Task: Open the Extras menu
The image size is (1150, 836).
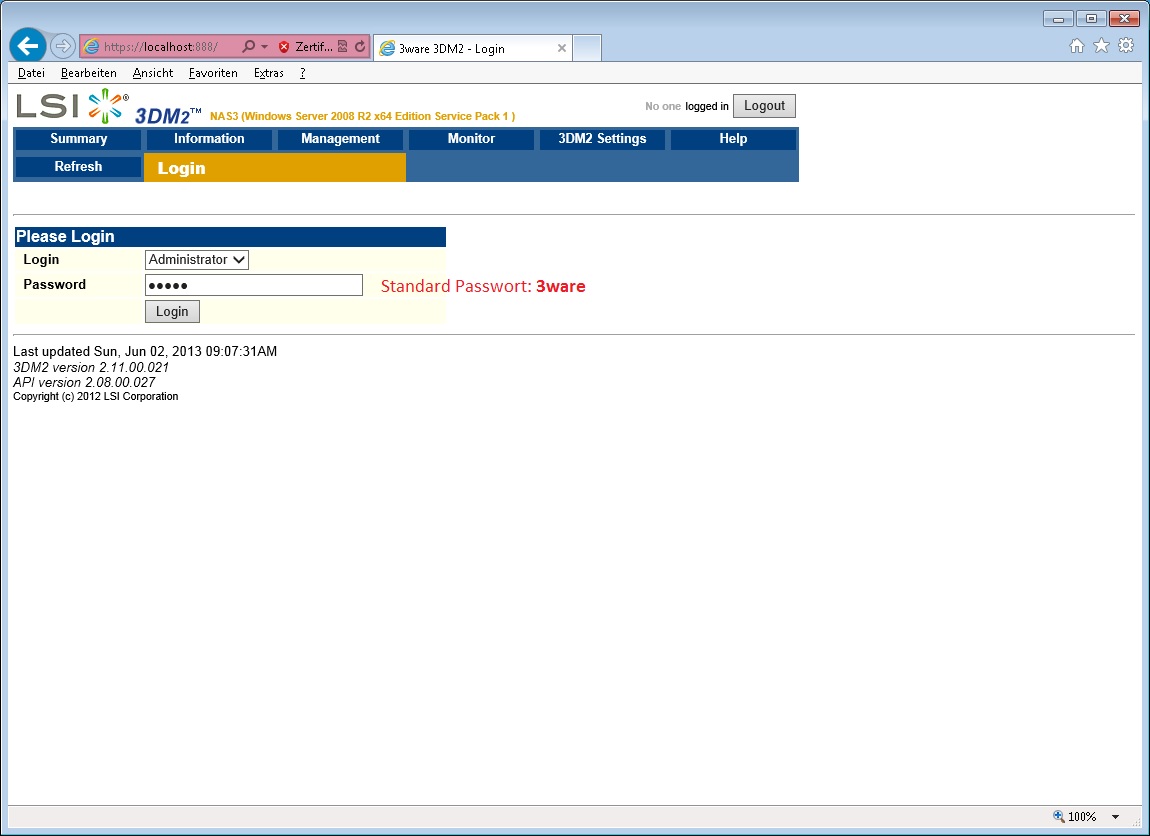Action: point(268,73)
